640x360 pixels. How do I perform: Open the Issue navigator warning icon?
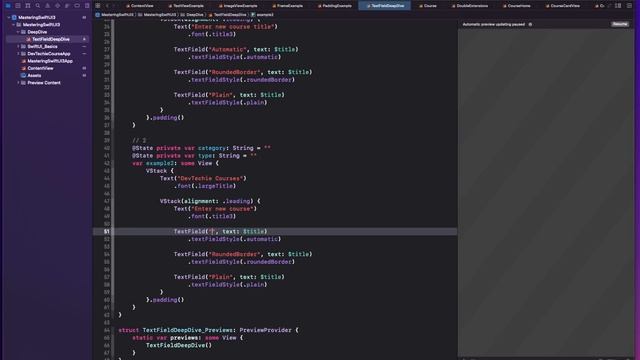click(47, 6)
